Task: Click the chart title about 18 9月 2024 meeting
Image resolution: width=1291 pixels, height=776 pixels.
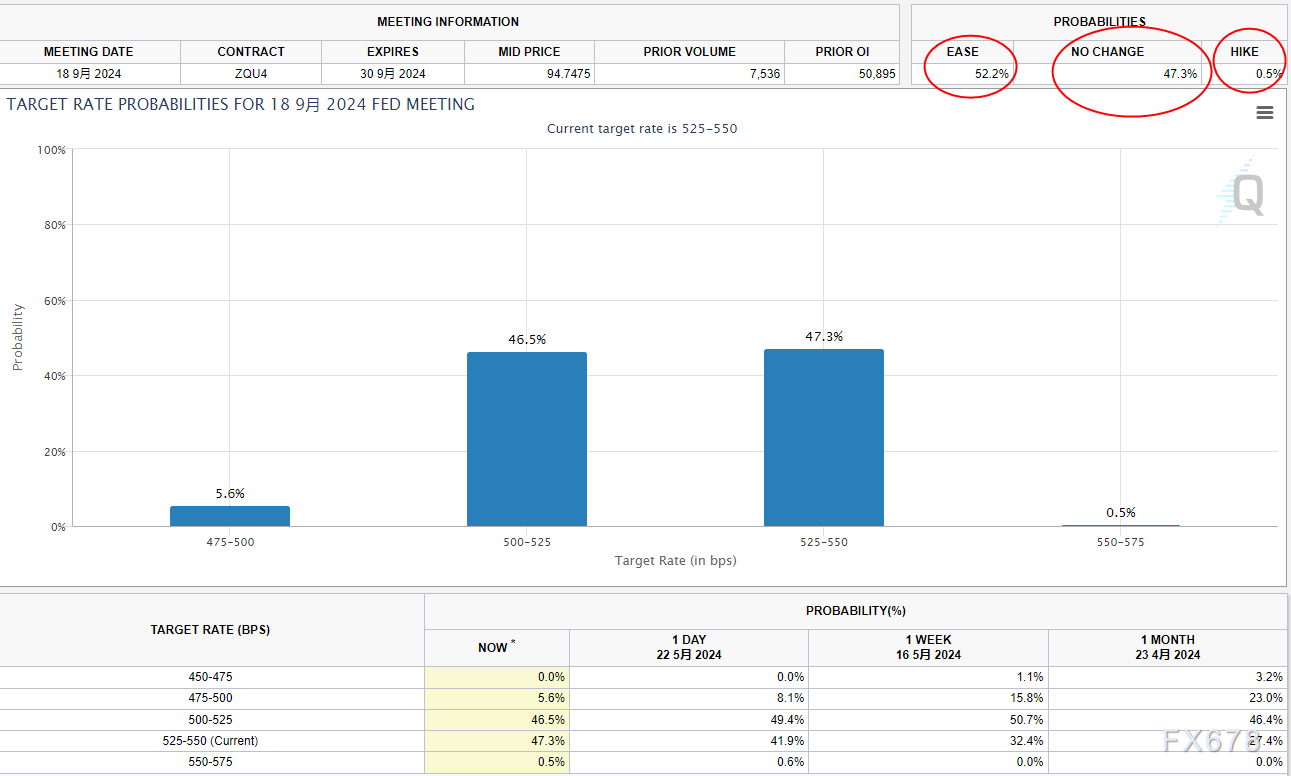Action: (x=240, y=104)
